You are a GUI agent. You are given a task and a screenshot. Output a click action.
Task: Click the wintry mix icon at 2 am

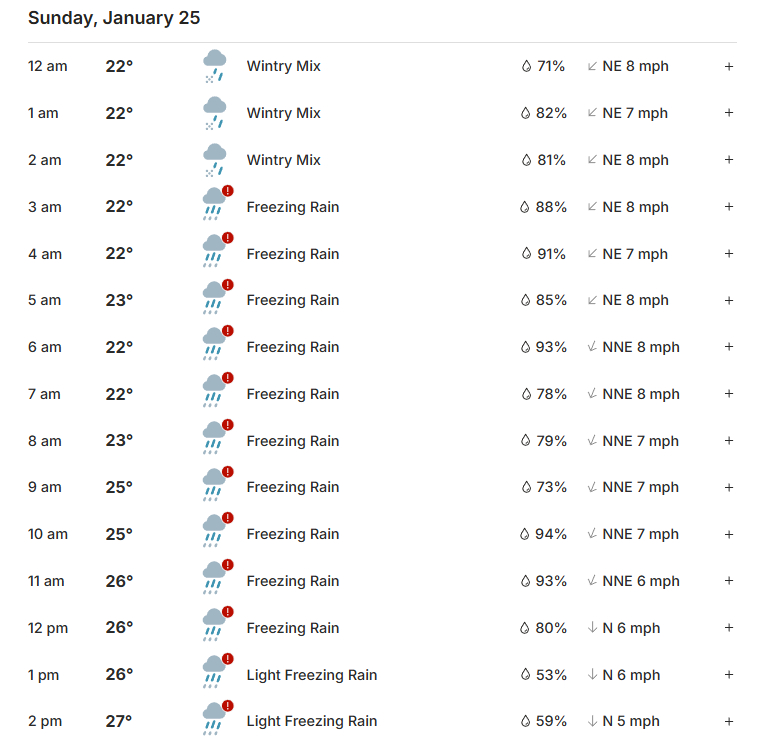click(214, 160)
